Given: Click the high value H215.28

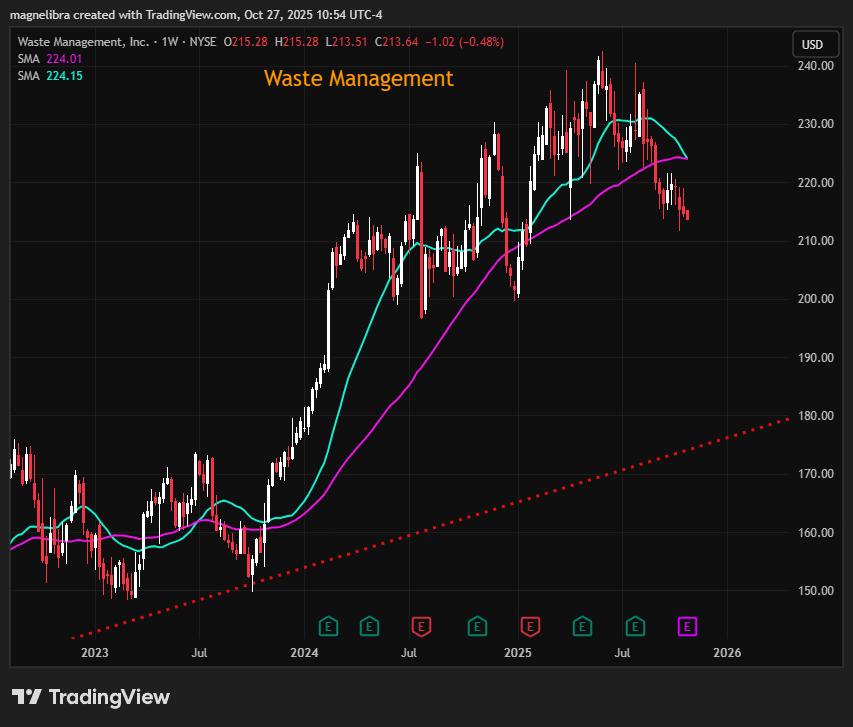Looking at the screenshot, I should [x=296, y=42].
